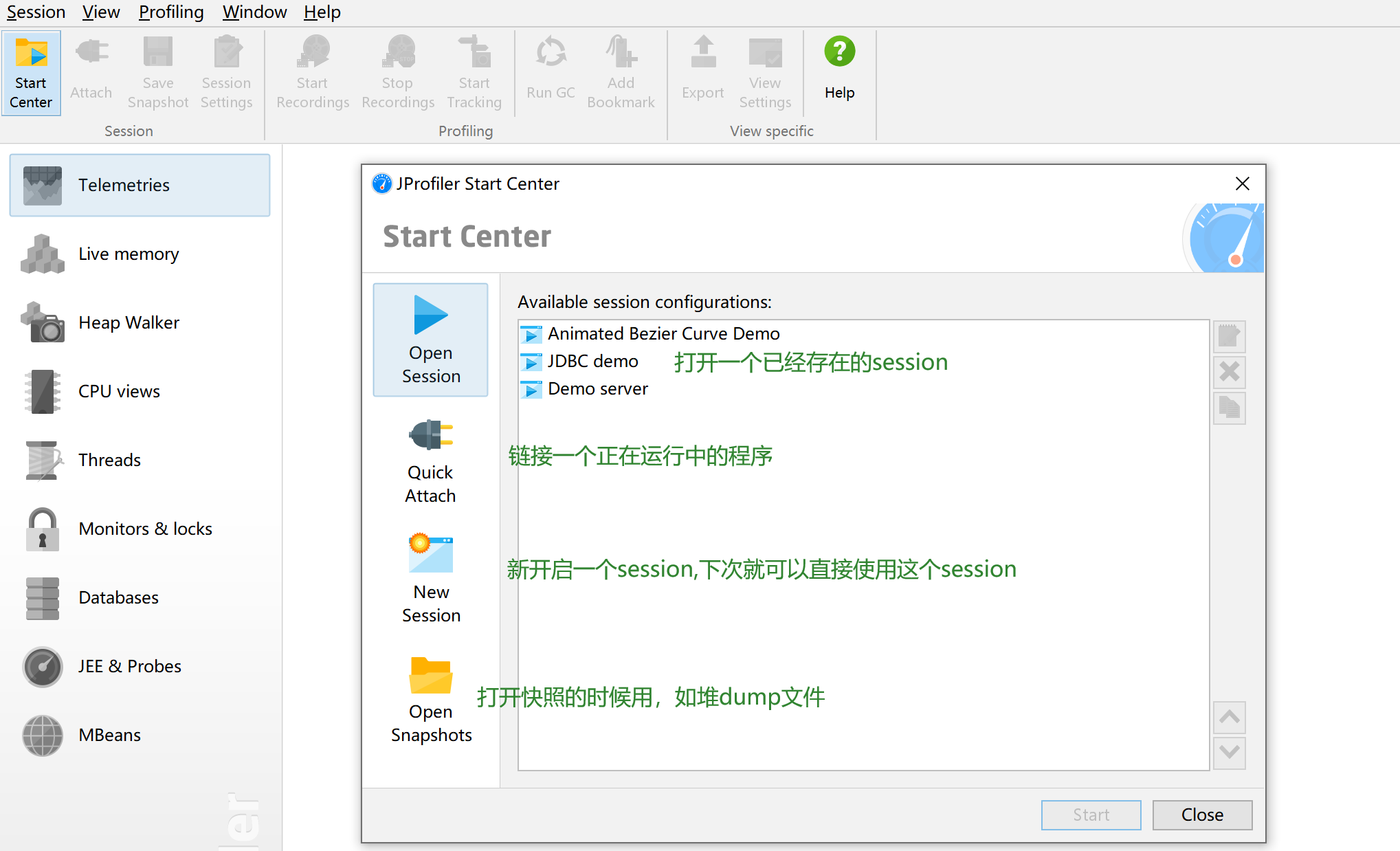
Task: Open the MBeans section
Action: click(x=140, y=735)
